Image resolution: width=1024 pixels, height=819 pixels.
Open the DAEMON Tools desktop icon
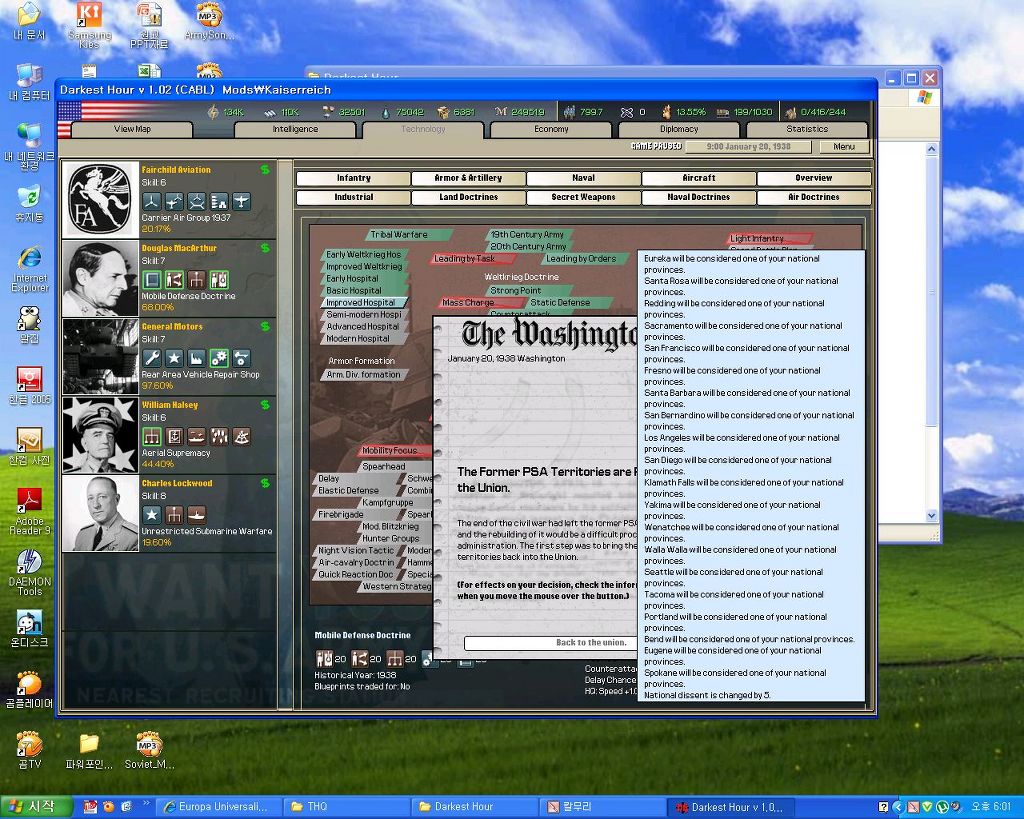click(29, 572)
